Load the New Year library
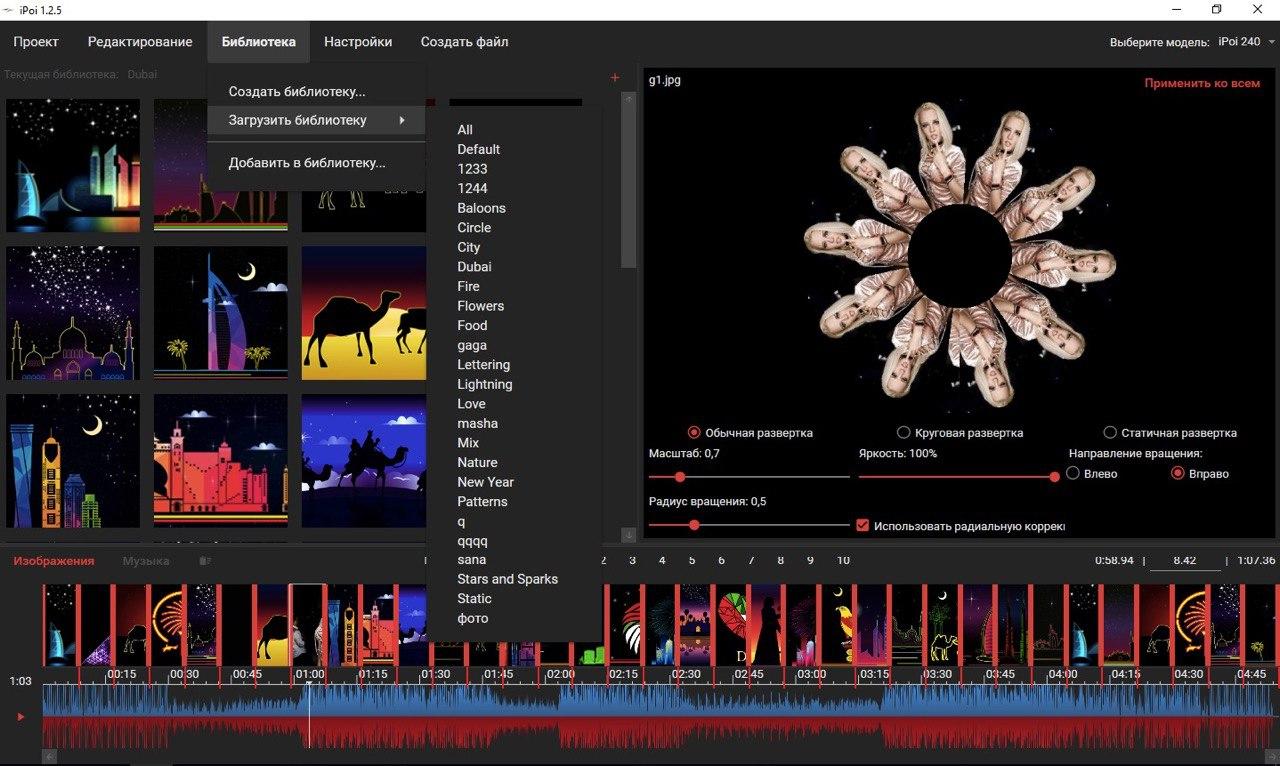Viewport: 1280px width, 766px height. [x=485, y=482]
